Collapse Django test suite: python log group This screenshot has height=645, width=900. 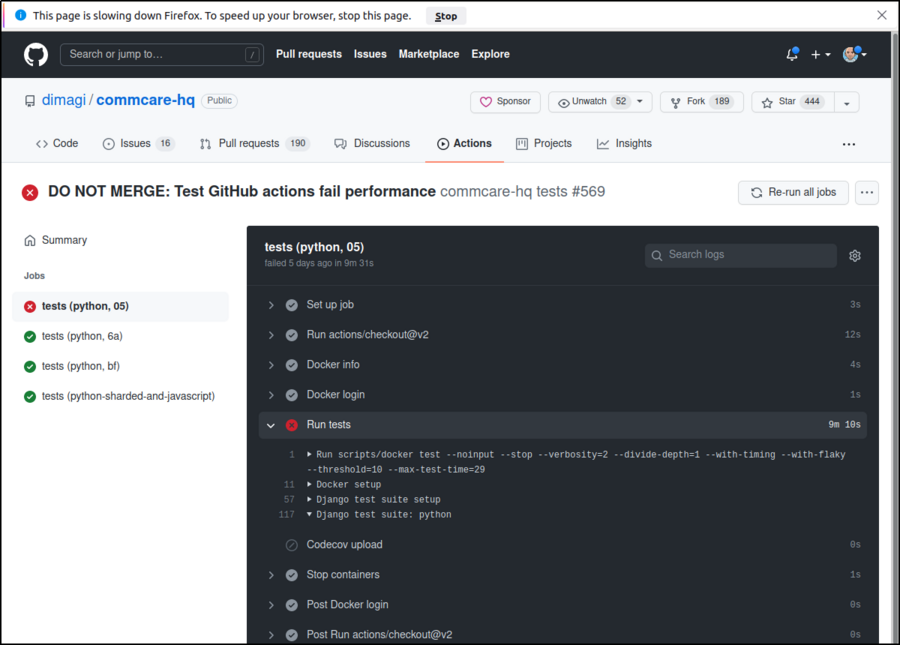click(309, 514)
